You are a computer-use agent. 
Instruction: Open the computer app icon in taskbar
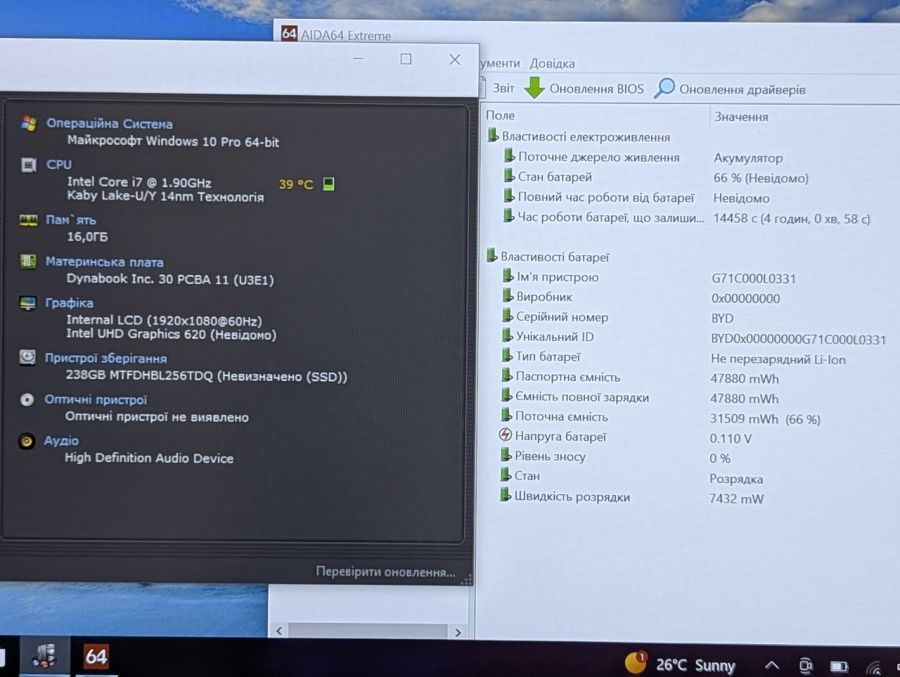[x=44, y=656]
